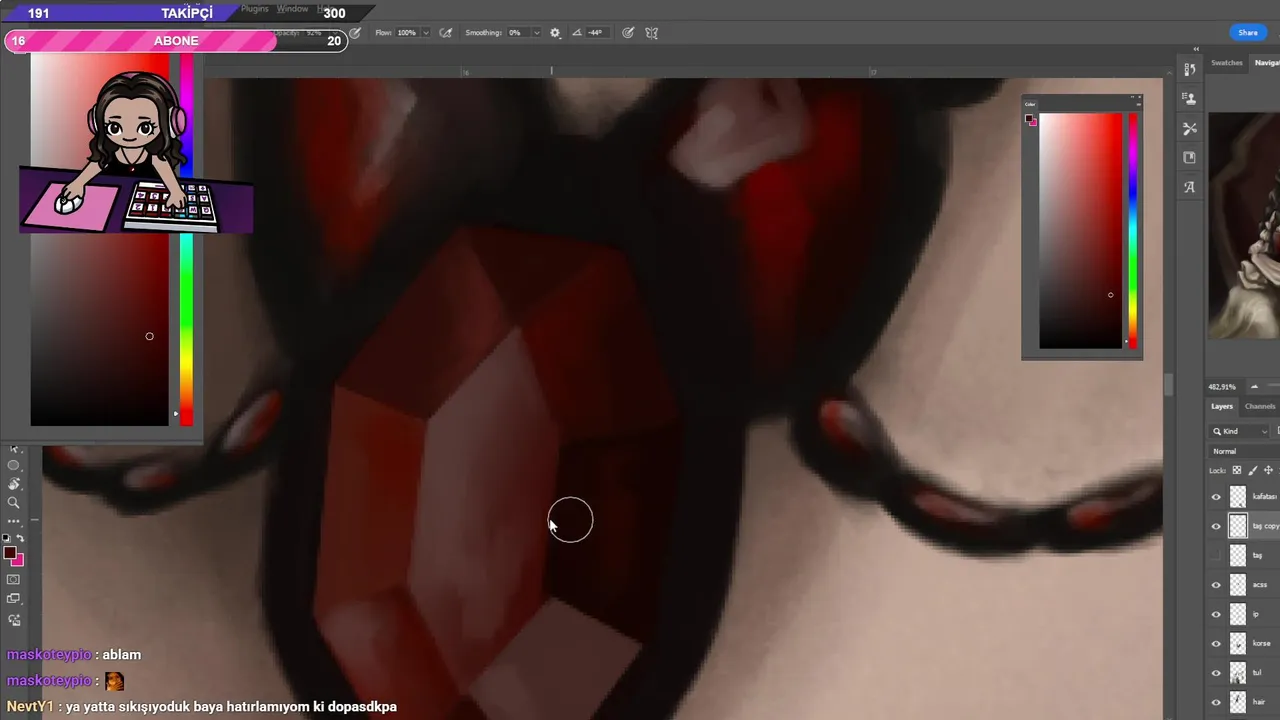Lock transparent pixels icon

point(1236,470)
